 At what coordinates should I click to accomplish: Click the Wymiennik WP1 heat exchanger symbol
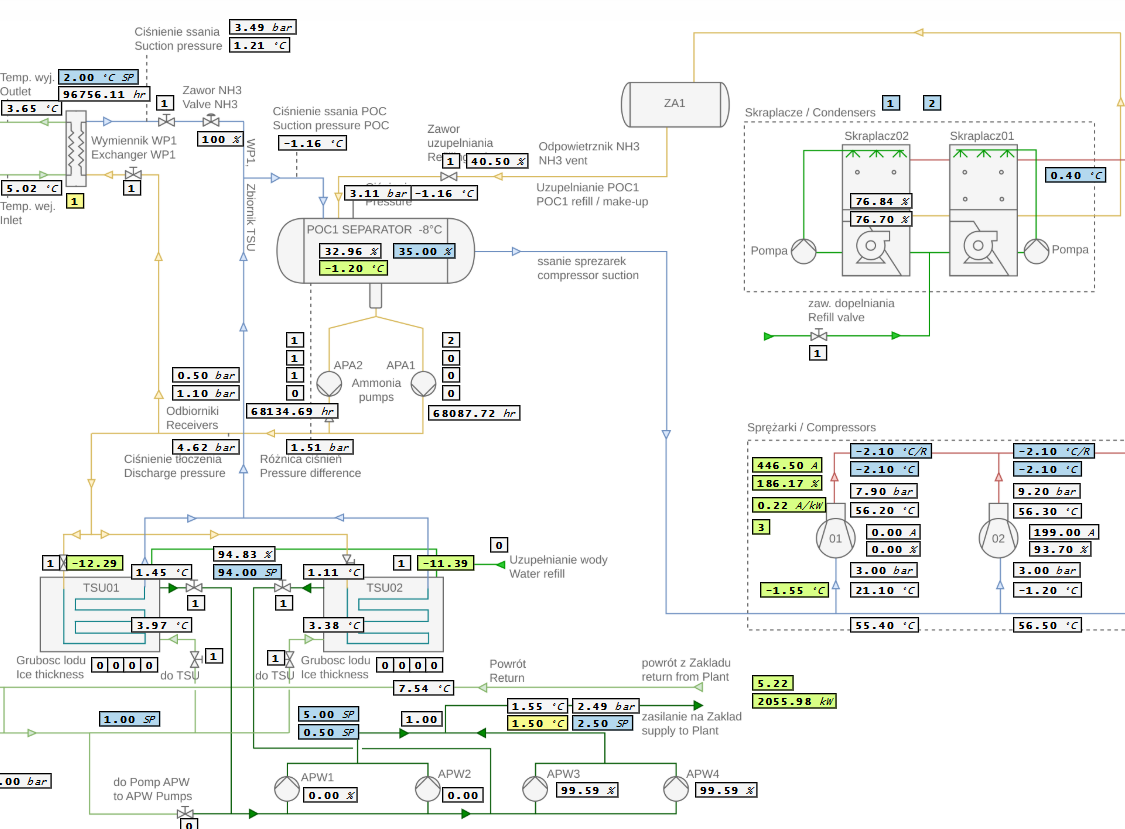(x=76, y=150)
